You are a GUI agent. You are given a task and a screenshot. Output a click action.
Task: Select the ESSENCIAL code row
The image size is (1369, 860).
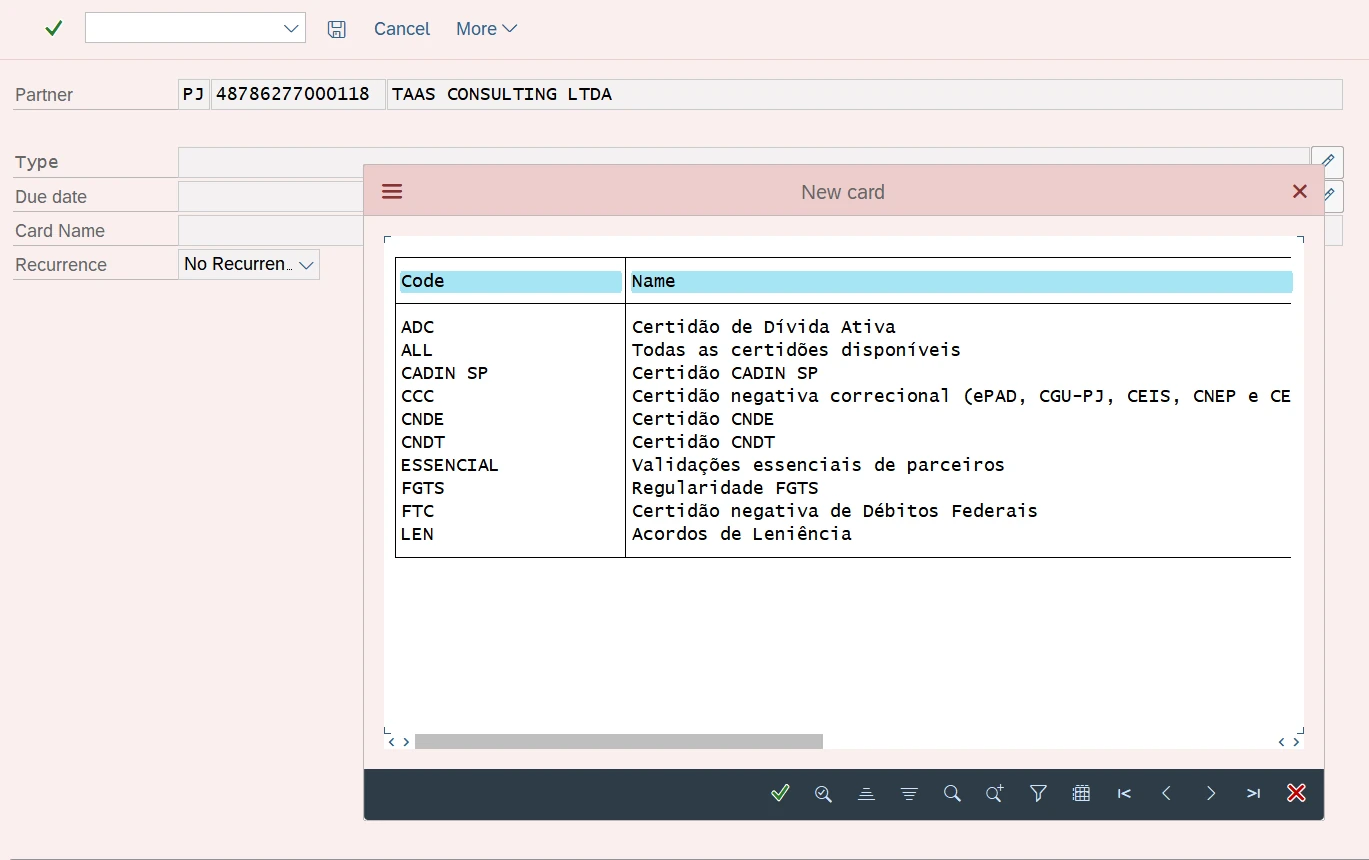[x=449, y=465]
